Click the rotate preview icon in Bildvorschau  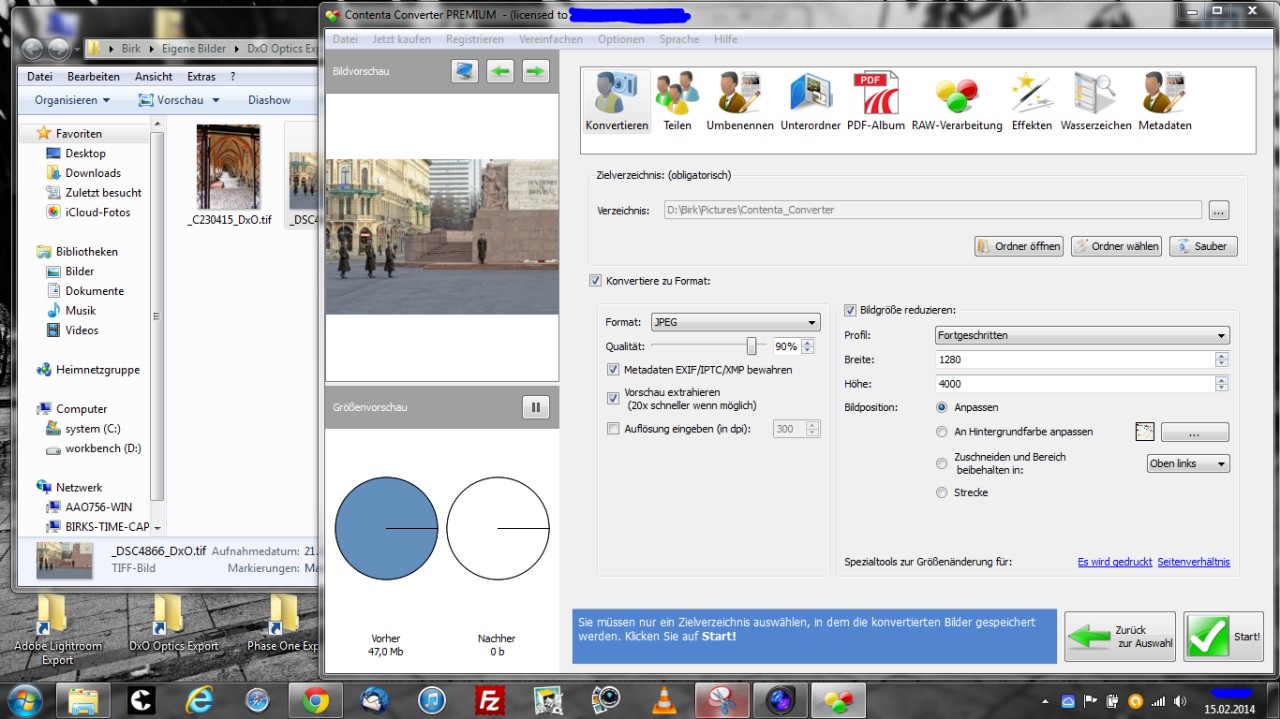(465, 71)
